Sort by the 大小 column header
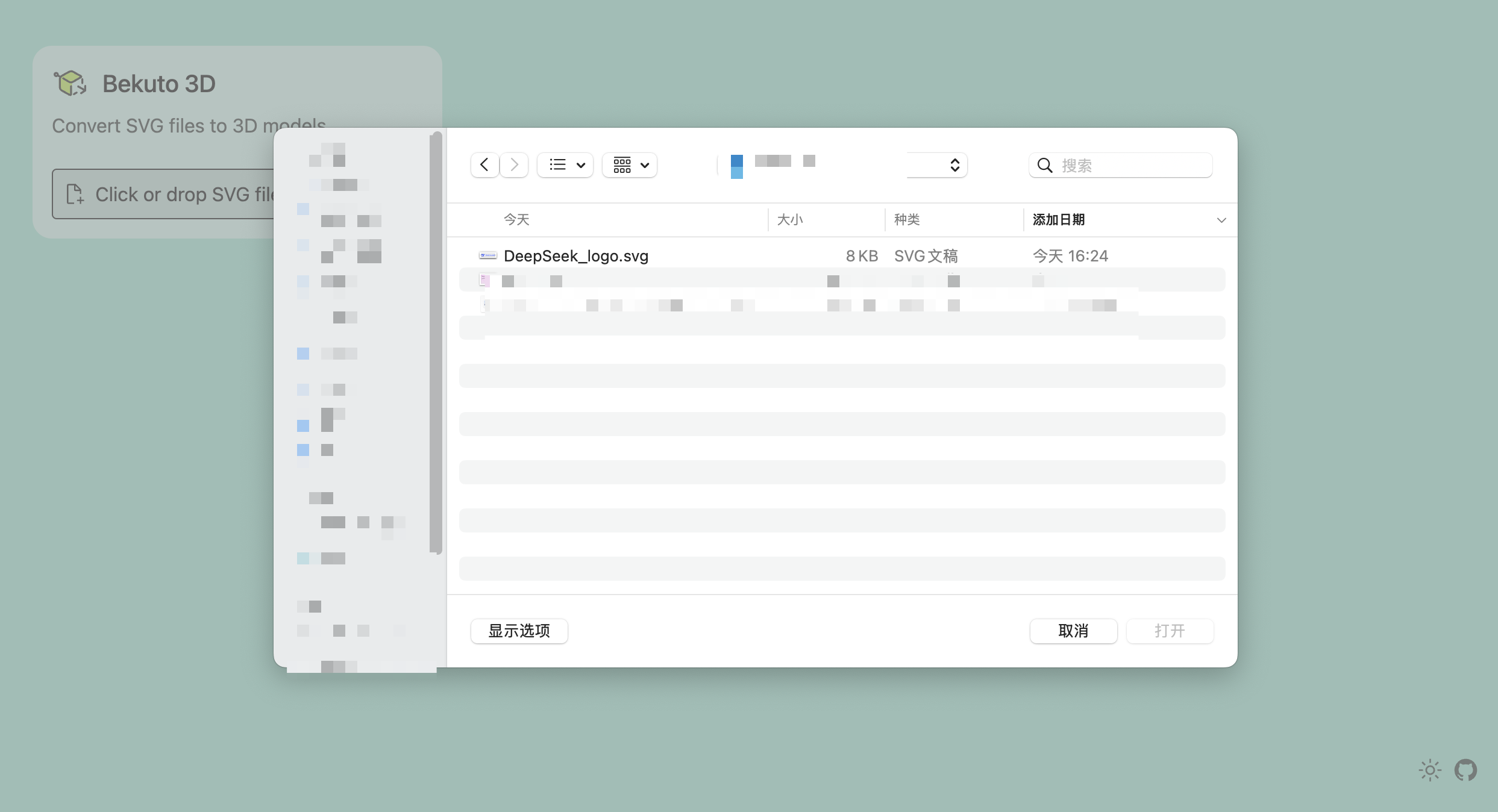This screenshot has width=1498, height=812. (790, 220)
